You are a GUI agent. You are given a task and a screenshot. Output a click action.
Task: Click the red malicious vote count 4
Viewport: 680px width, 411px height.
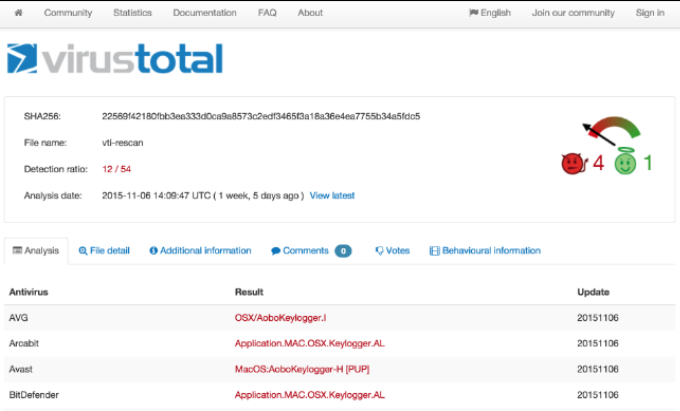[598, 163]
